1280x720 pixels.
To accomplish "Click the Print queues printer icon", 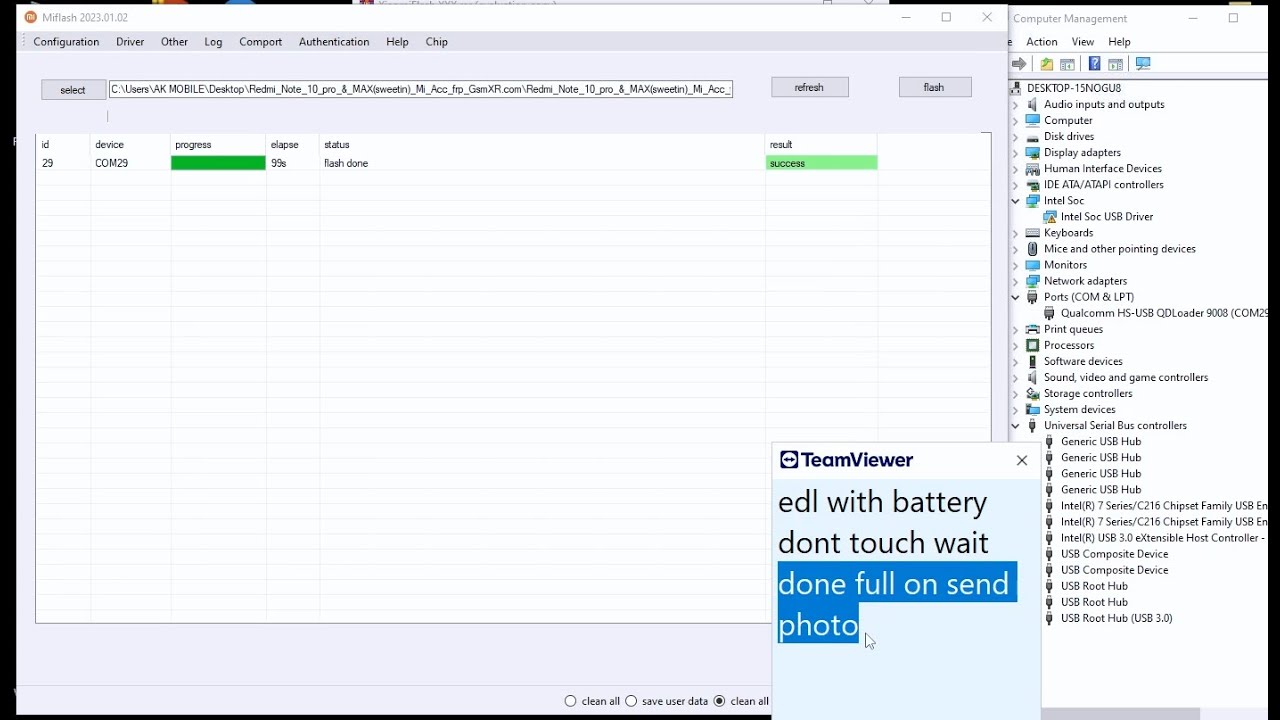I will pos(1033,329).
